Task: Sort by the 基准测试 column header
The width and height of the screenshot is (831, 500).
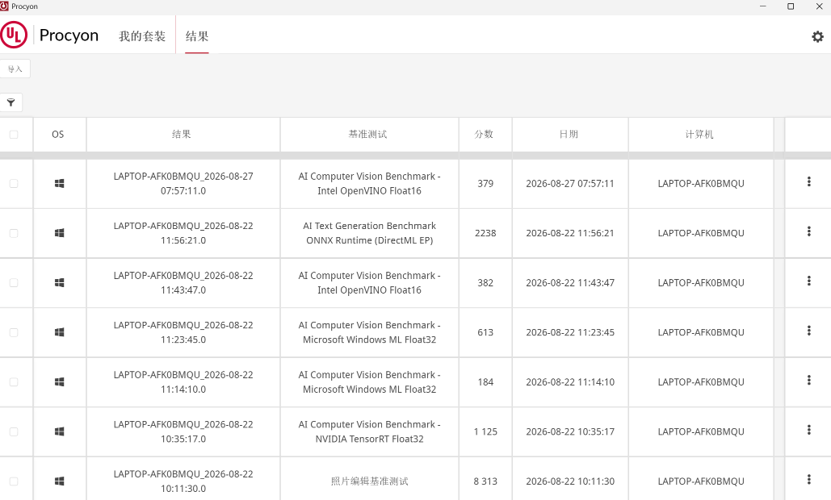Action: [x=368, y=135]
